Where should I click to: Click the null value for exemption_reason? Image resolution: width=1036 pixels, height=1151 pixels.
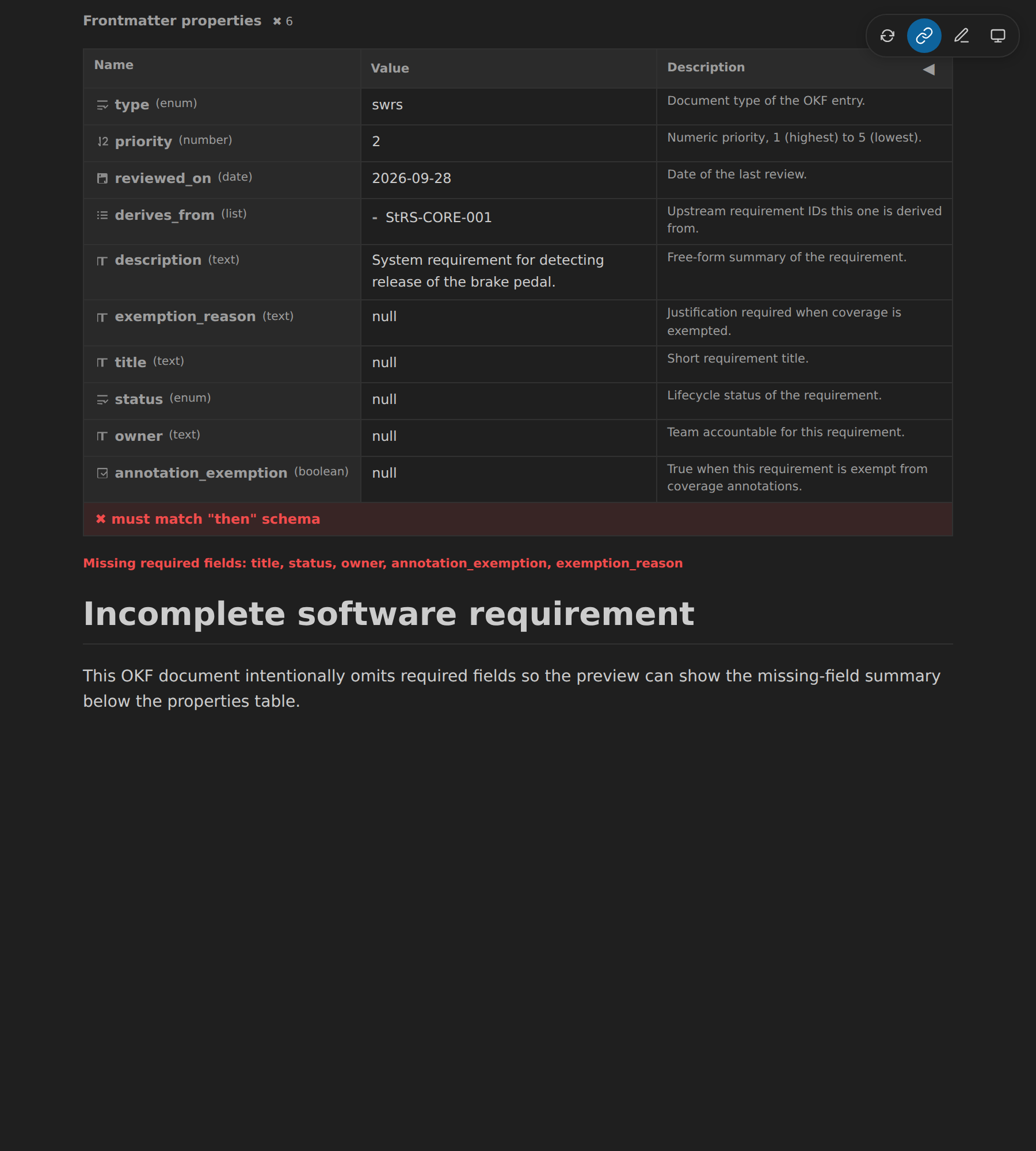tap(384, 317)
